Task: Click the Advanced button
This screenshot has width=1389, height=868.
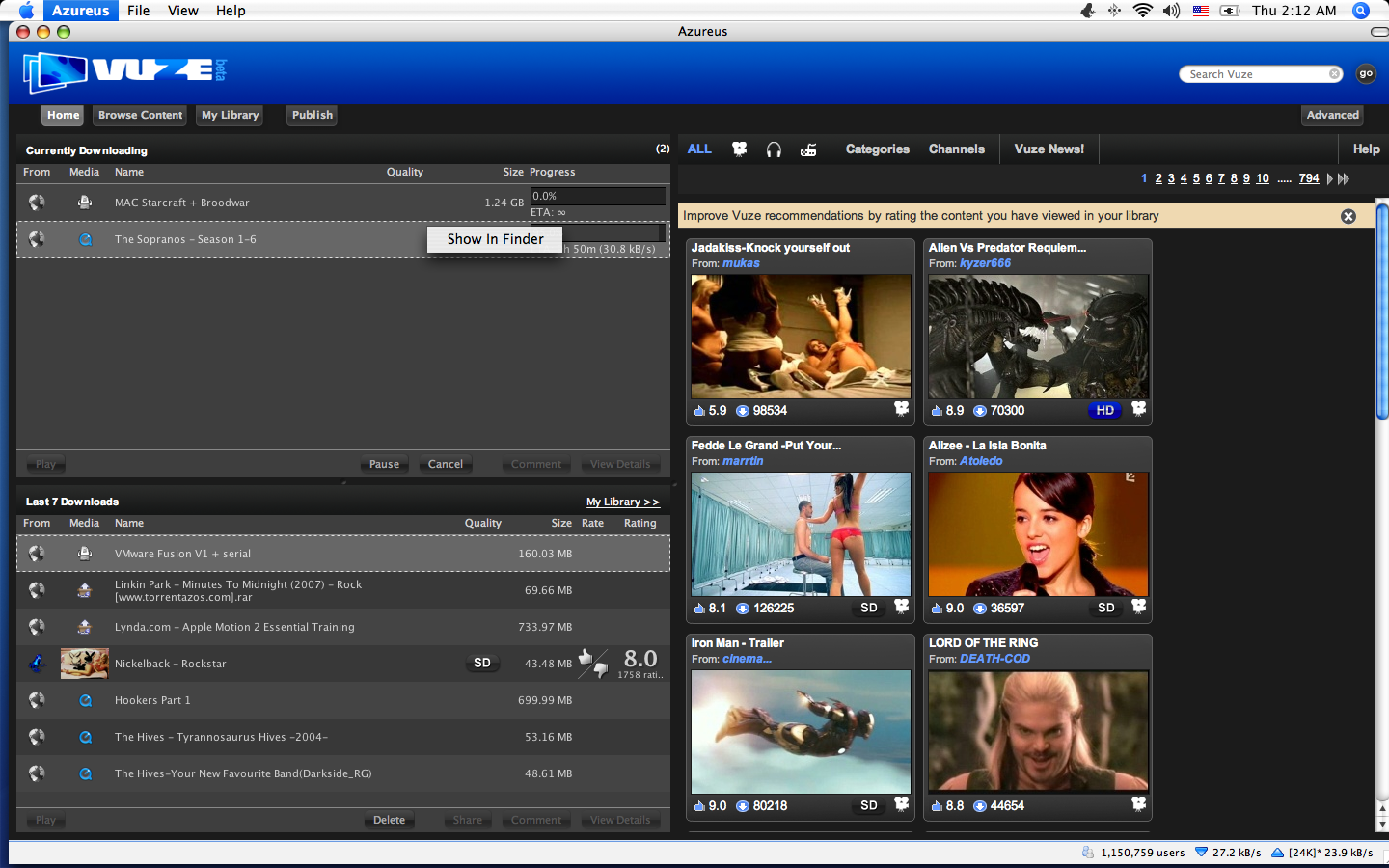Action: click(1333, 115)
